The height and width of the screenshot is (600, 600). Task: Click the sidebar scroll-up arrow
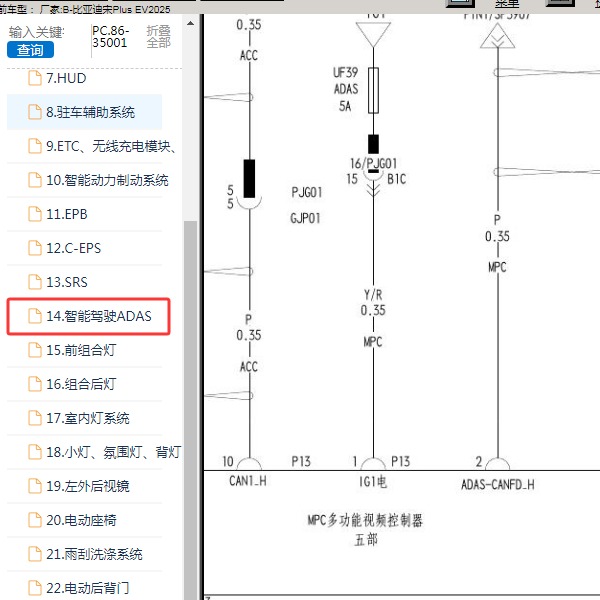[190, 24]
